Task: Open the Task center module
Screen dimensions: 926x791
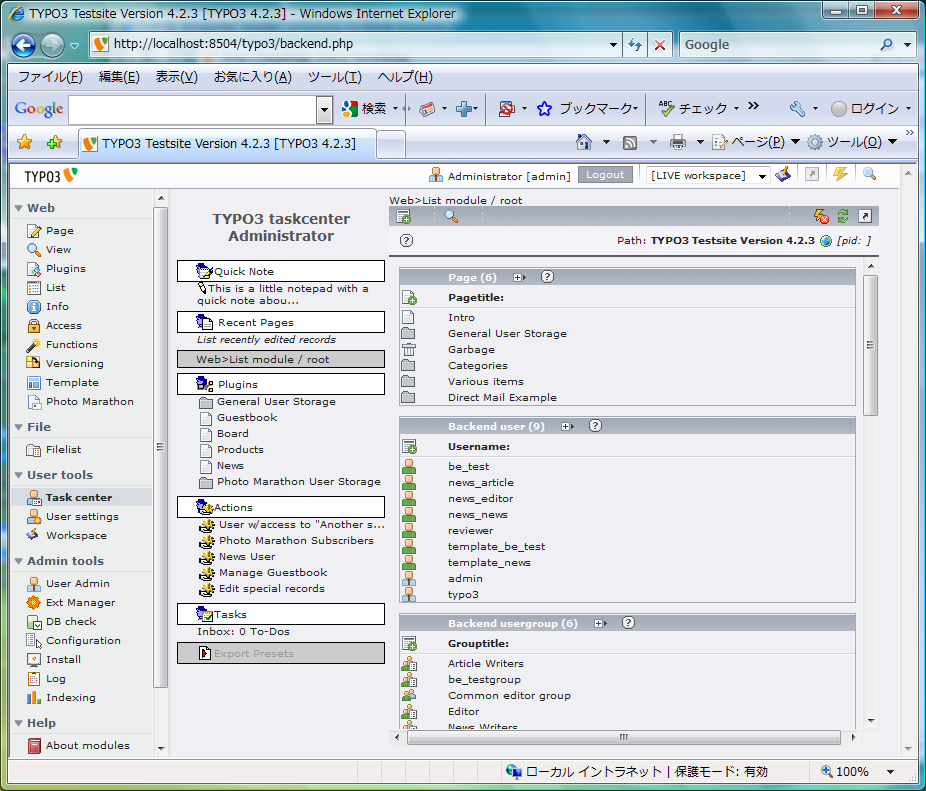Action: (81, 497)
